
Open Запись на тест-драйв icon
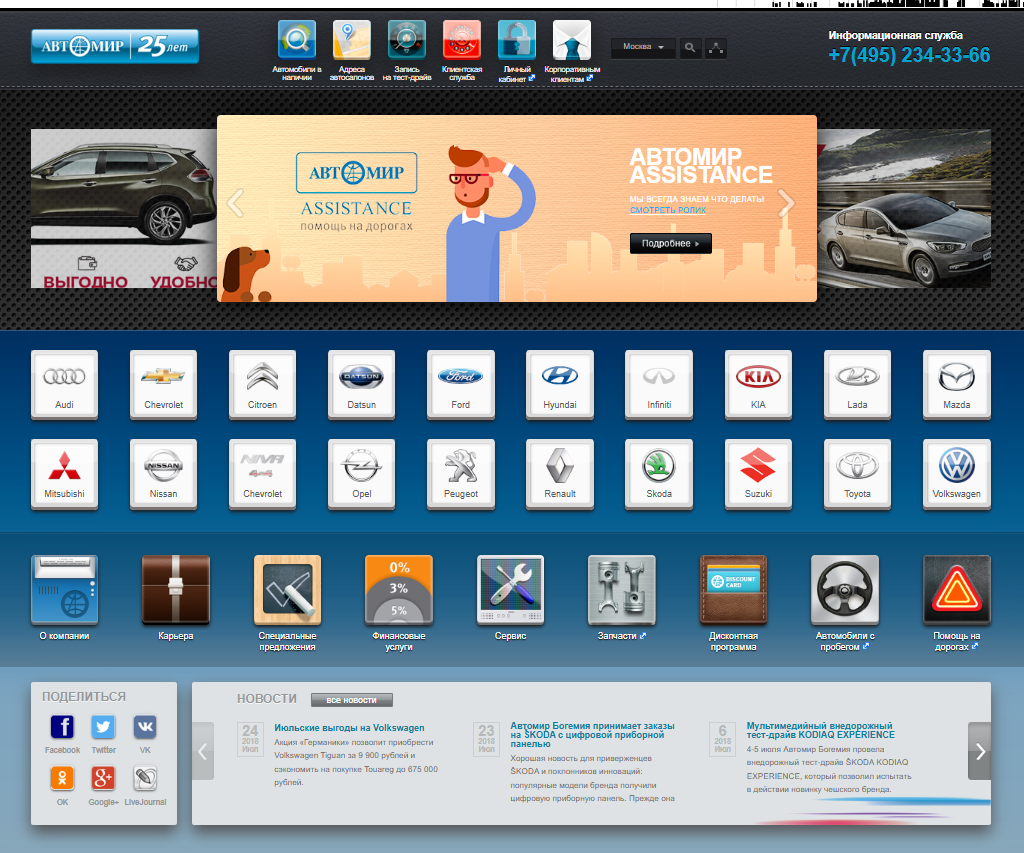pos(406,40)
